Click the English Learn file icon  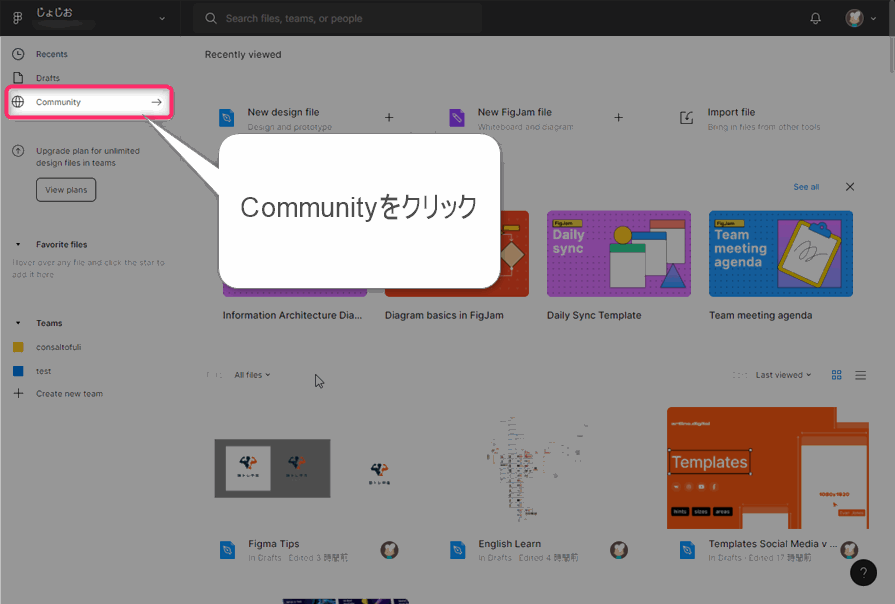pyautogui.click(x=457, y=550)
